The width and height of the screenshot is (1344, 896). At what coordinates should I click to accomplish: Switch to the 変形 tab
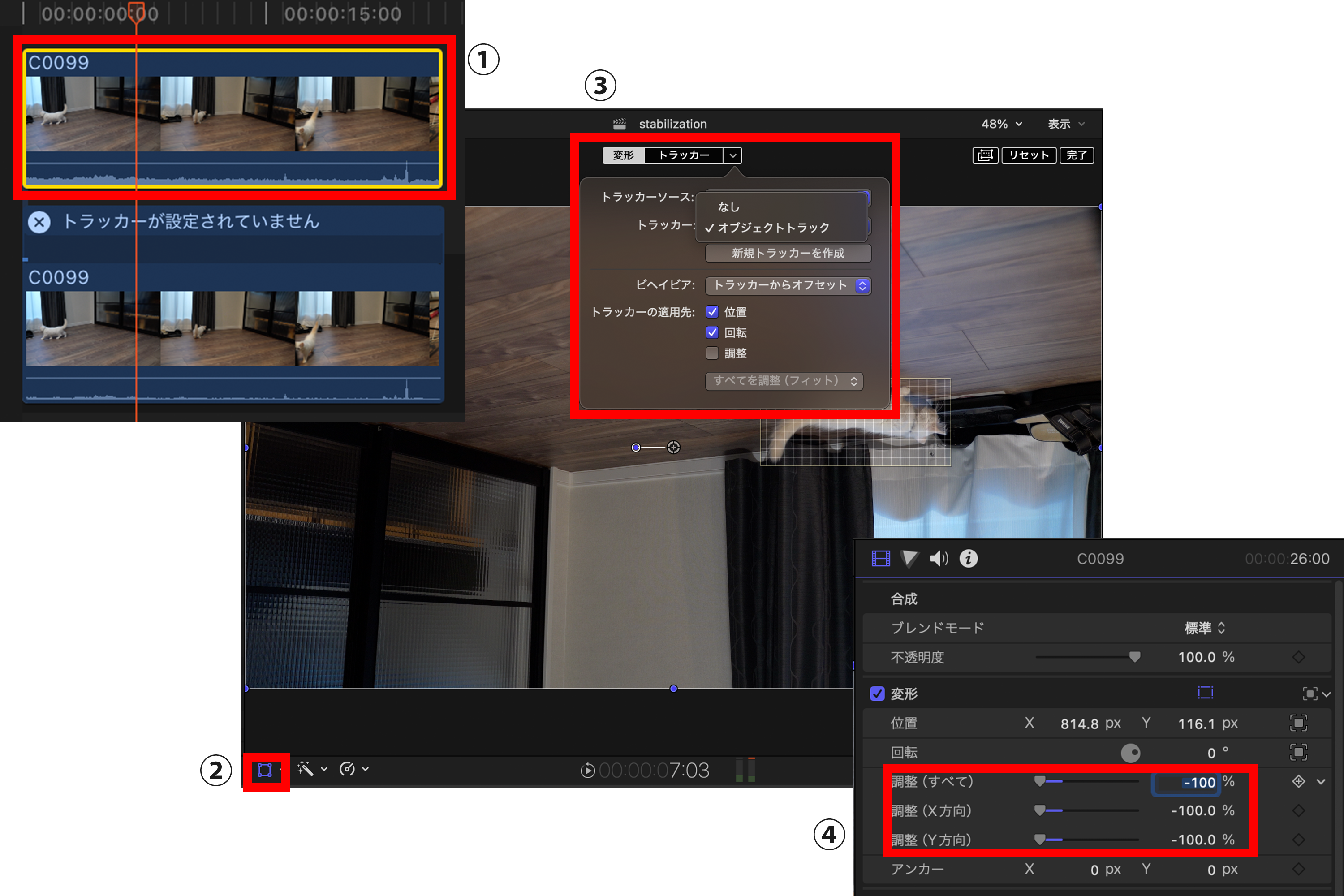click(x=624, y=155)
